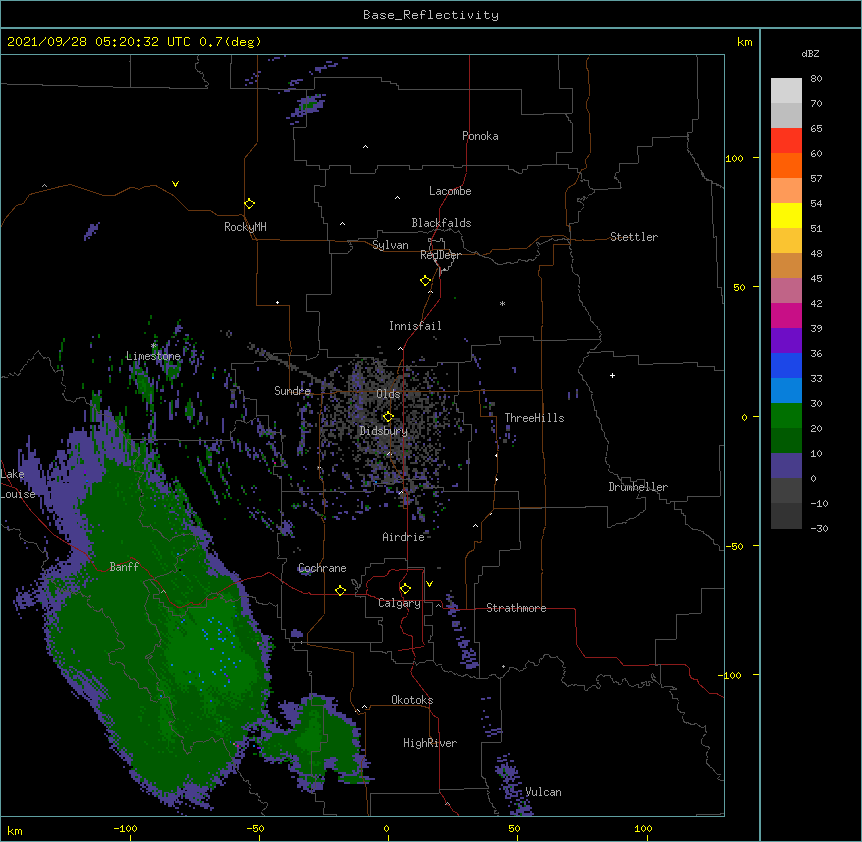This screenshot has height=842, width=862.
Task: Click the white plus marker north of Sundre
Action: point(278,302)
